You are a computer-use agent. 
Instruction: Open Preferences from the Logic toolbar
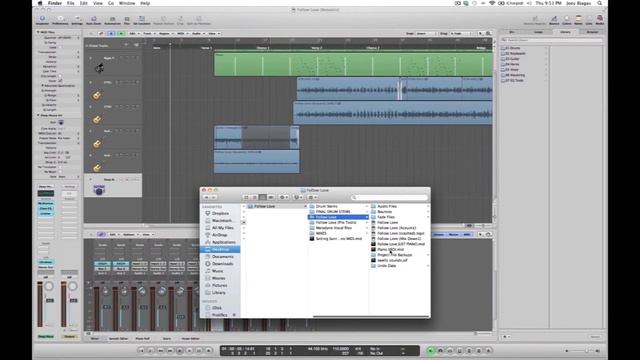60,19
